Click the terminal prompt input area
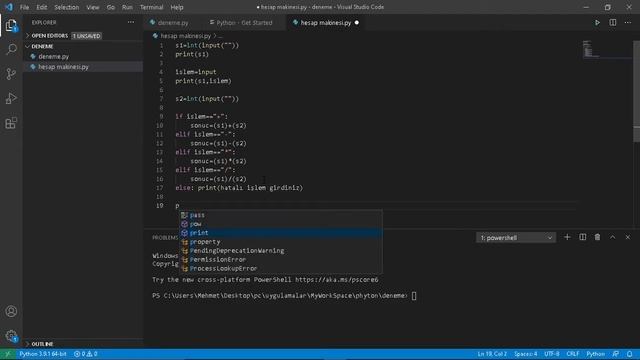This screenshot has width=640, height=360. point(414,296)
